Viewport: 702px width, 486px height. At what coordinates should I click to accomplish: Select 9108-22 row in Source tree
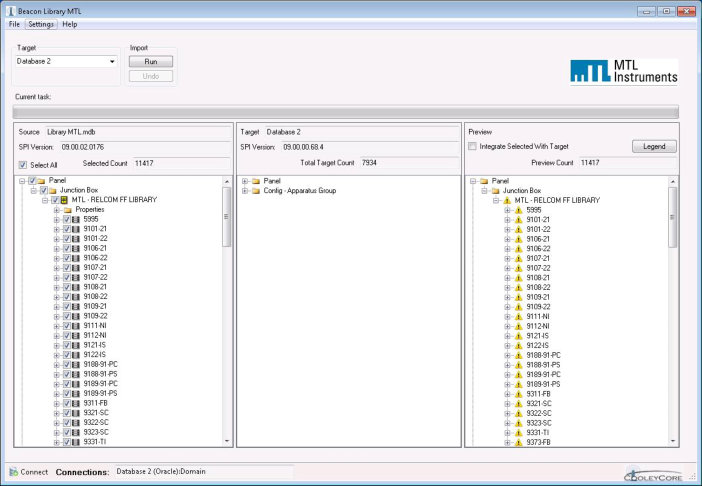coord(95,297)
